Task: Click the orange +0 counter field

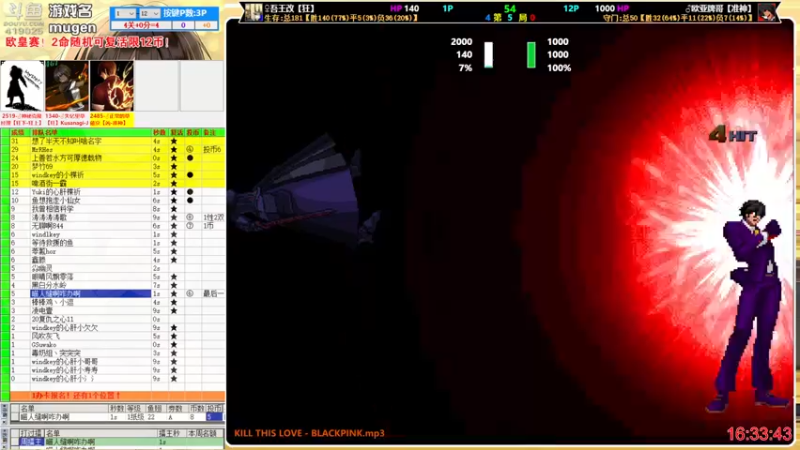Action: pos(206,25)
